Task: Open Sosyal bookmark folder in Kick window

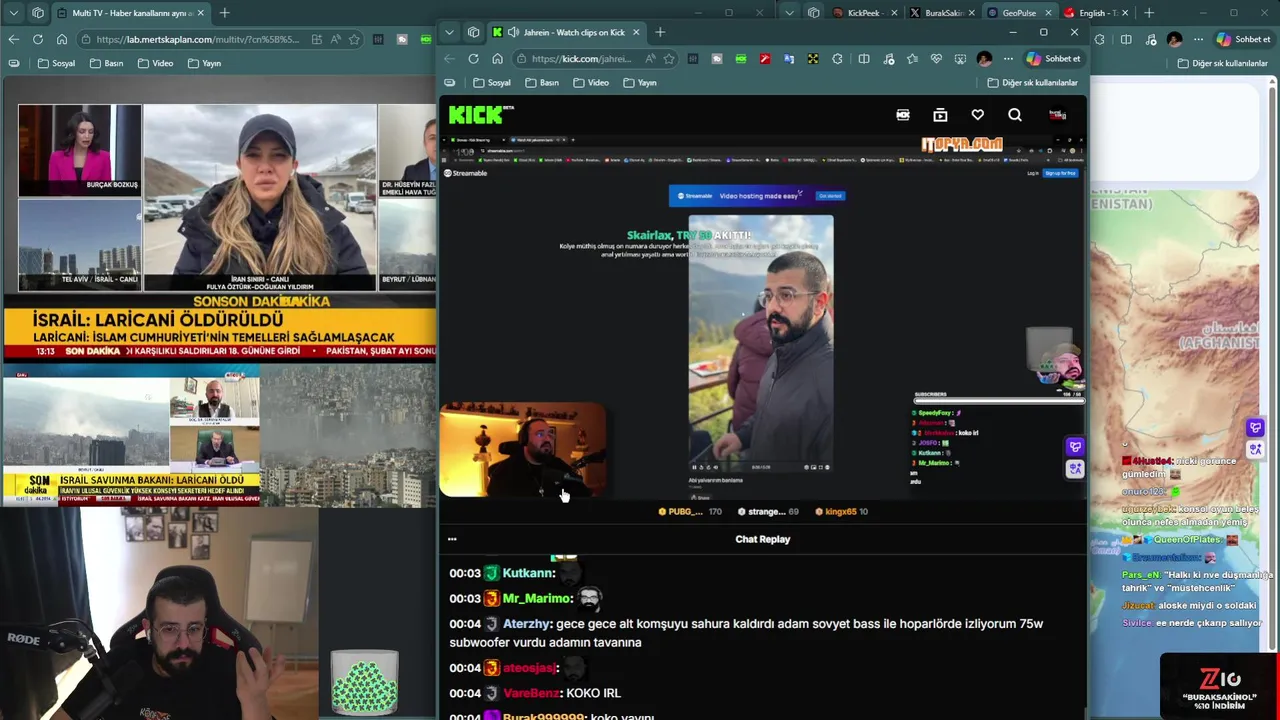Action: pos(492,83)
